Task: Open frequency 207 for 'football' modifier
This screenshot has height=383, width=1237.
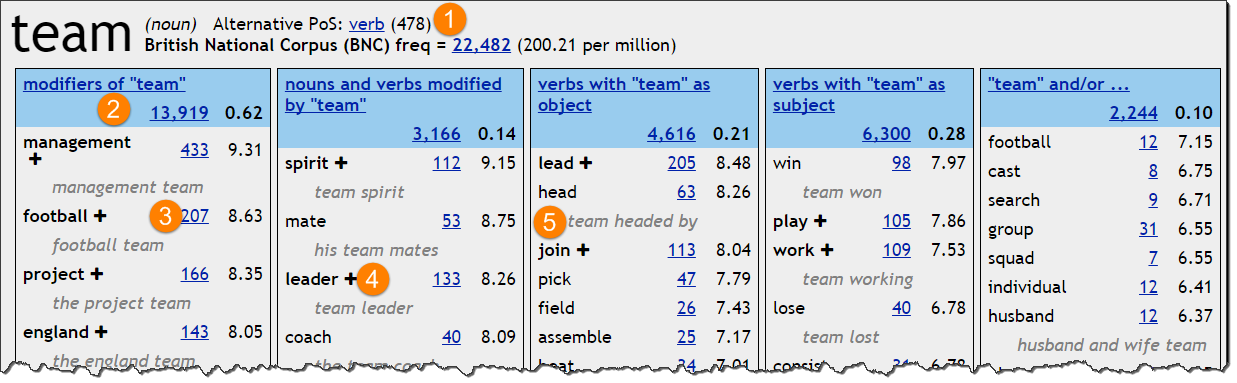Action: click(194, 216)
